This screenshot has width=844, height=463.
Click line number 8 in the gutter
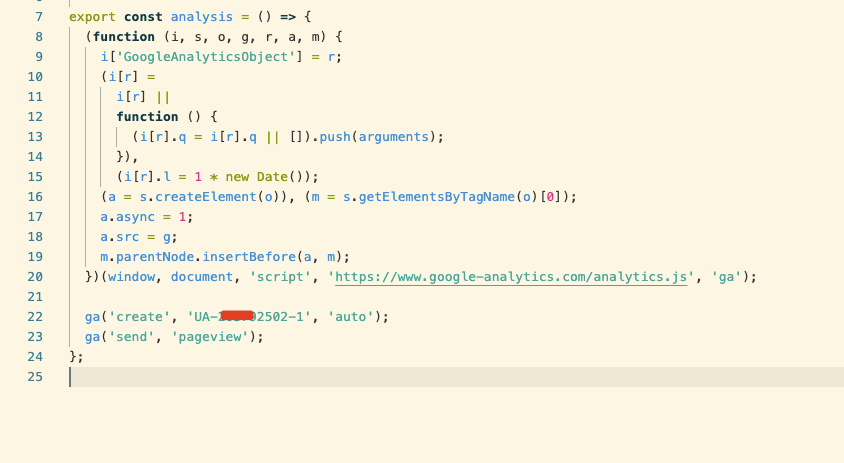pyautogui.click(x=39, y=37)
